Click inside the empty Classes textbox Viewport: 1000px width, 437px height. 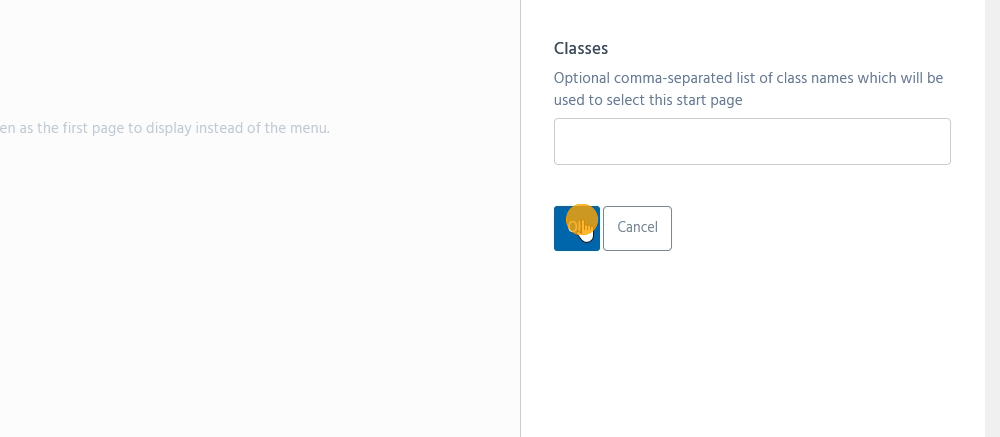pos(752,142)
